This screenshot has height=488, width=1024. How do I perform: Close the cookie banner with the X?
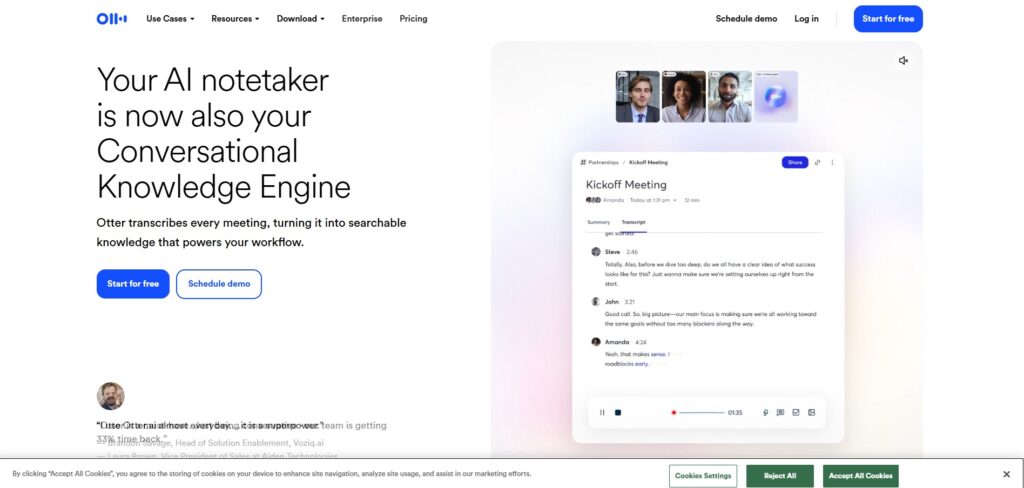1006,474
